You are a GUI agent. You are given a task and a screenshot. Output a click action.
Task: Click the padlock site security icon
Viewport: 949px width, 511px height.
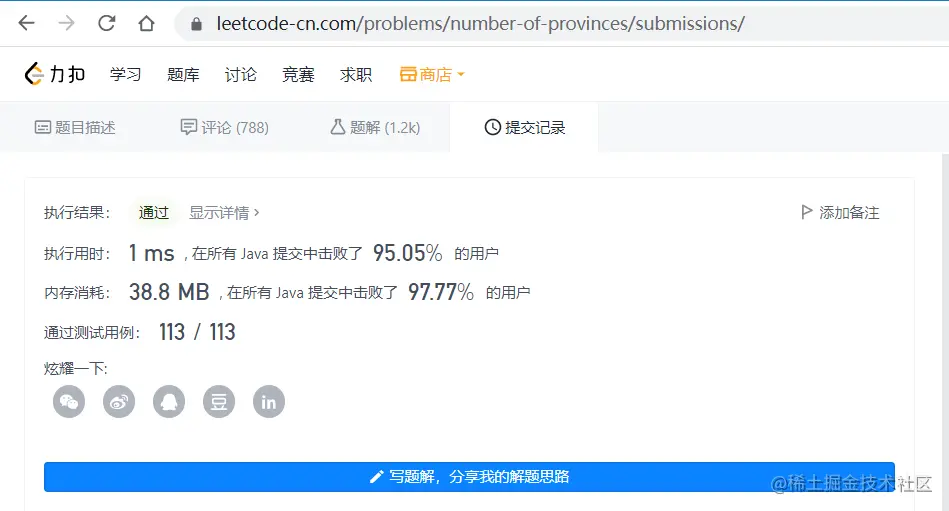point(196,24)
